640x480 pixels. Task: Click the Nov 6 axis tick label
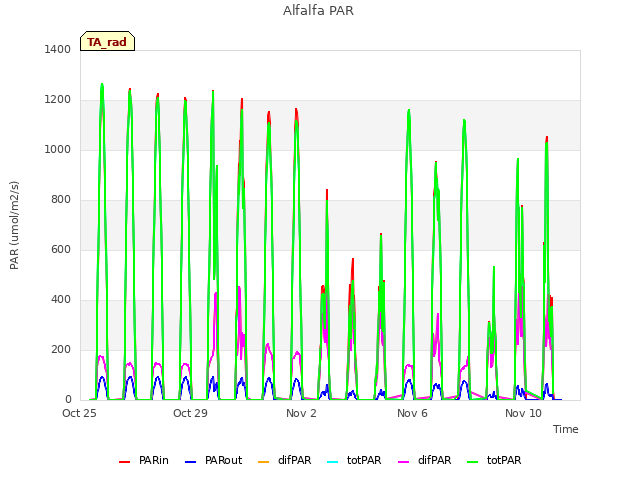point(412,413)
